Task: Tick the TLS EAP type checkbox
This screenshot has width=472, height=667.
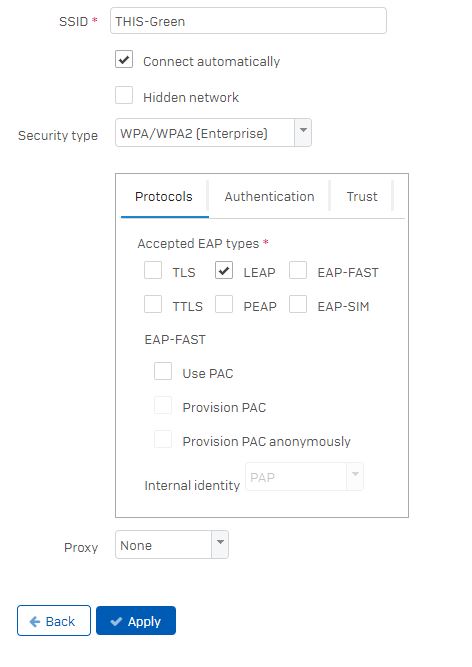Action: click(x=153, y=270)
